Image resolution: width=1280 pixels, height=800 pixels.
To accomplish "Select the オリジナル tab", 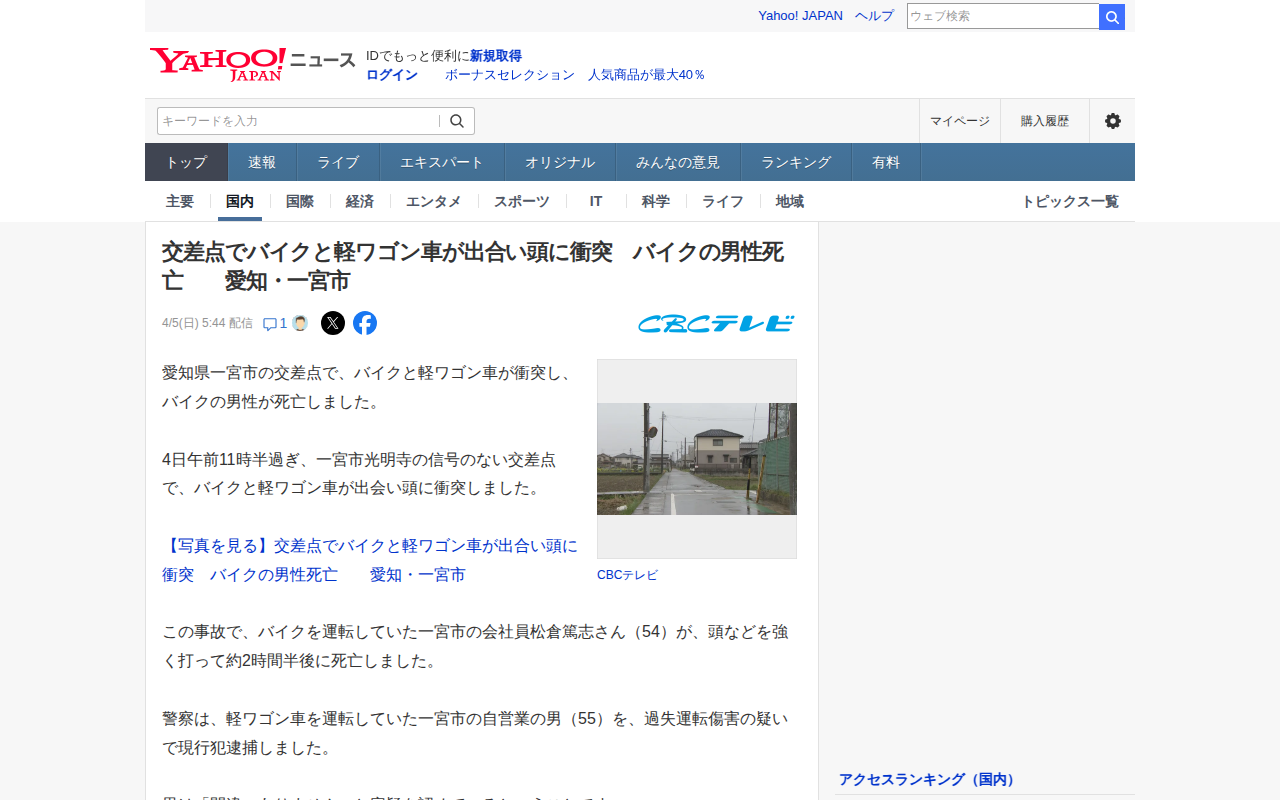I will 560,162.
